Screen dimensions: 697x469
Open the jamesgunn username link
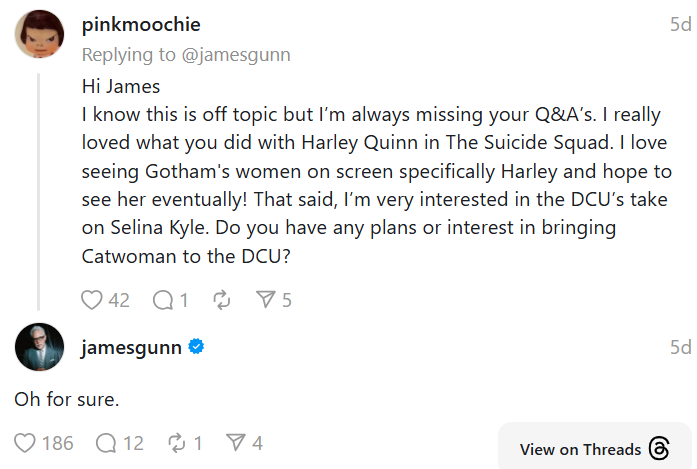[x=131, y=347]
